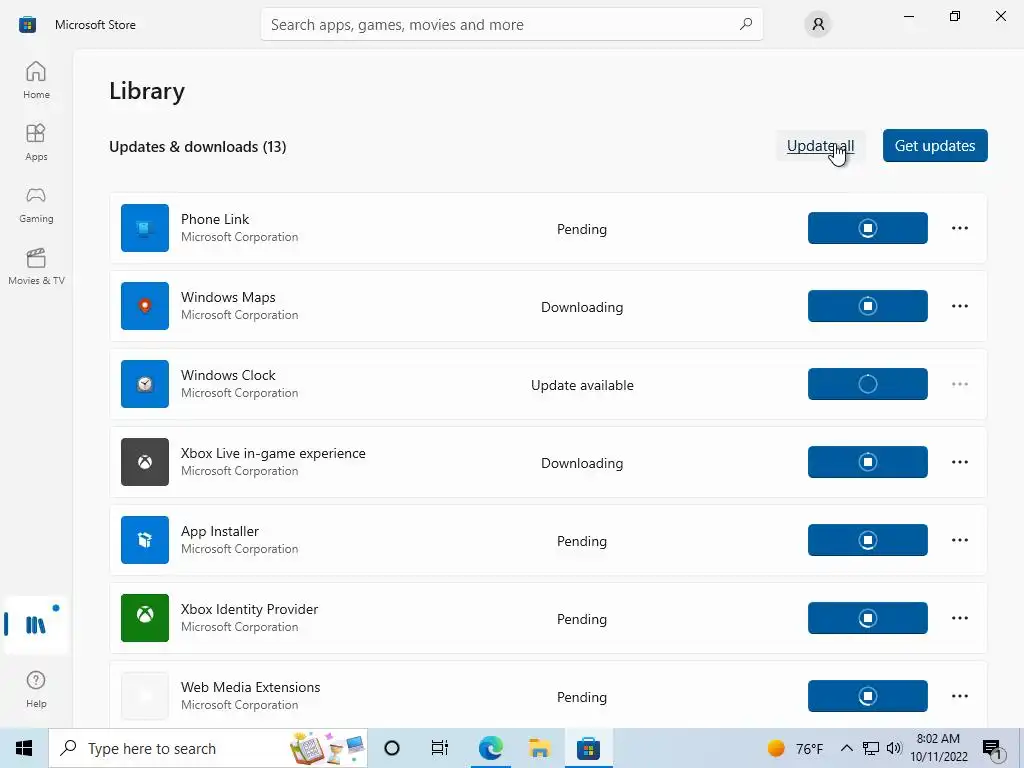The image size is (1024, 768).
Task: Open the taskbar clock and date
Action: pos(938,748)
